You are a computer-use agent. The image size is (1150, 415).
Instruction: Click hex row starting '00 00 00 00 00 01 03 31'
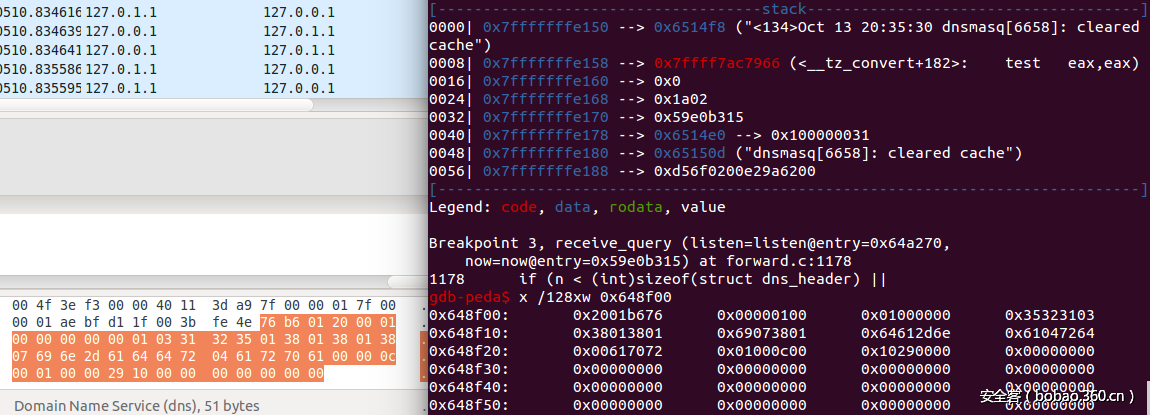[x=205, y=339]
